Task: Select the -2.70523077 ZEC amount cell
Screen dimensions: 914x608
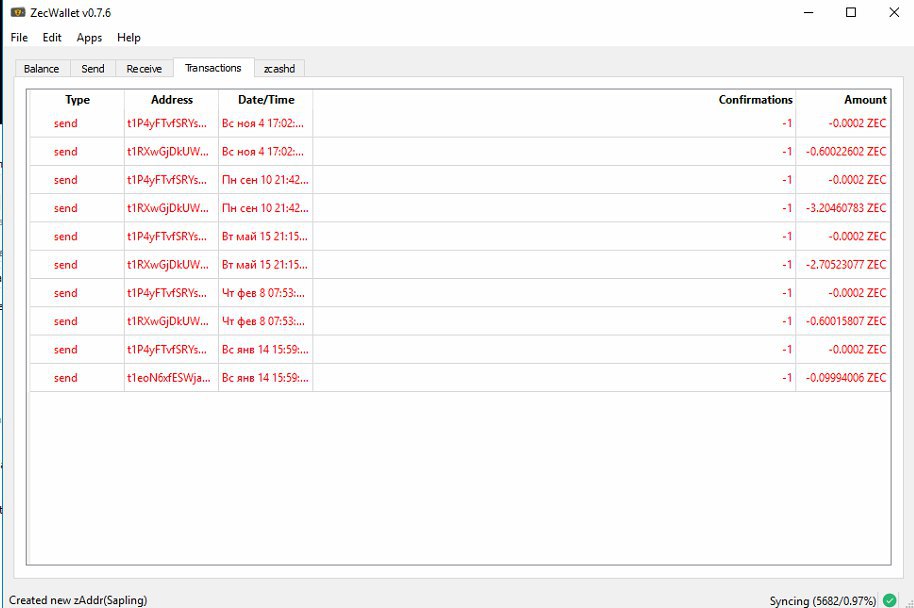Action: coord(843,265)
